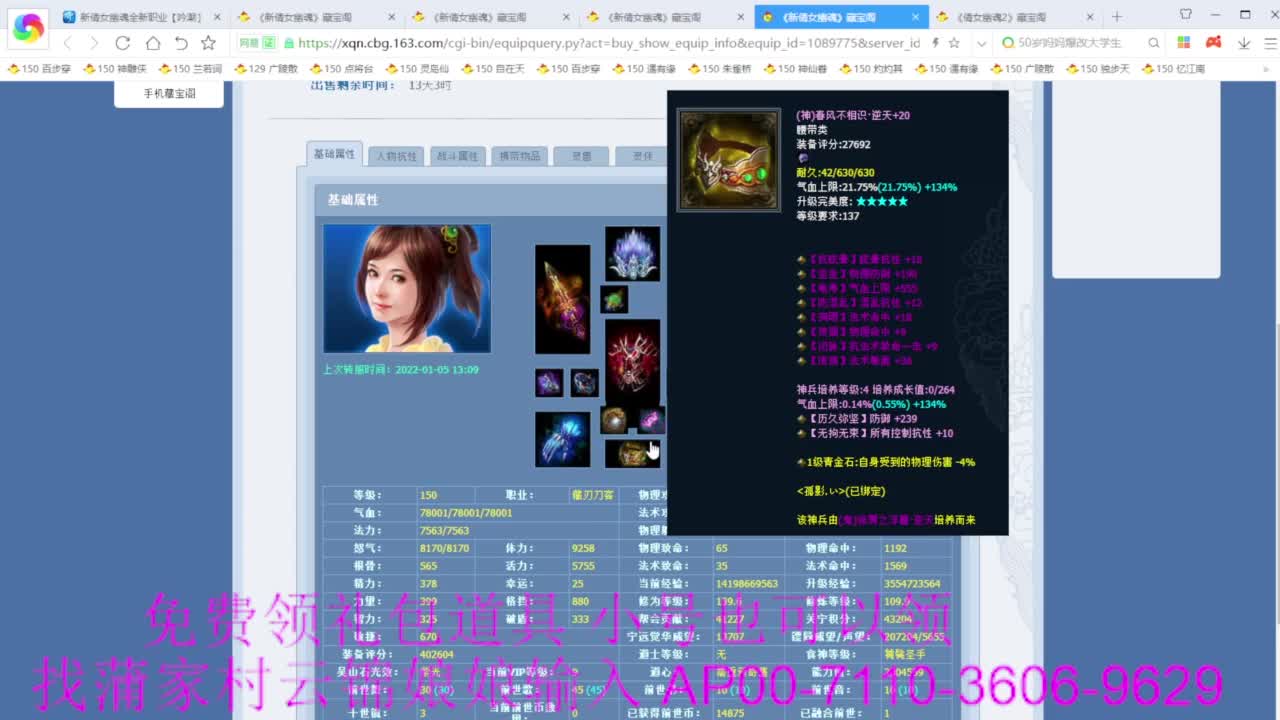Switch to 携带物品 tab
The image size is (1280, 720).
coord(519,156)
